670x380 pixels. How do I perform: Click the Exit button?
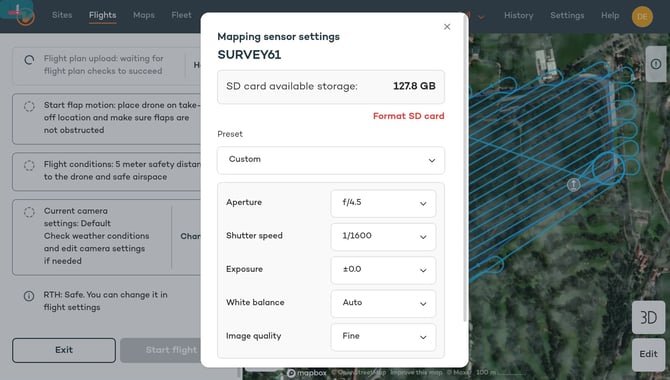pyautogui.click(x=64, y=350)
